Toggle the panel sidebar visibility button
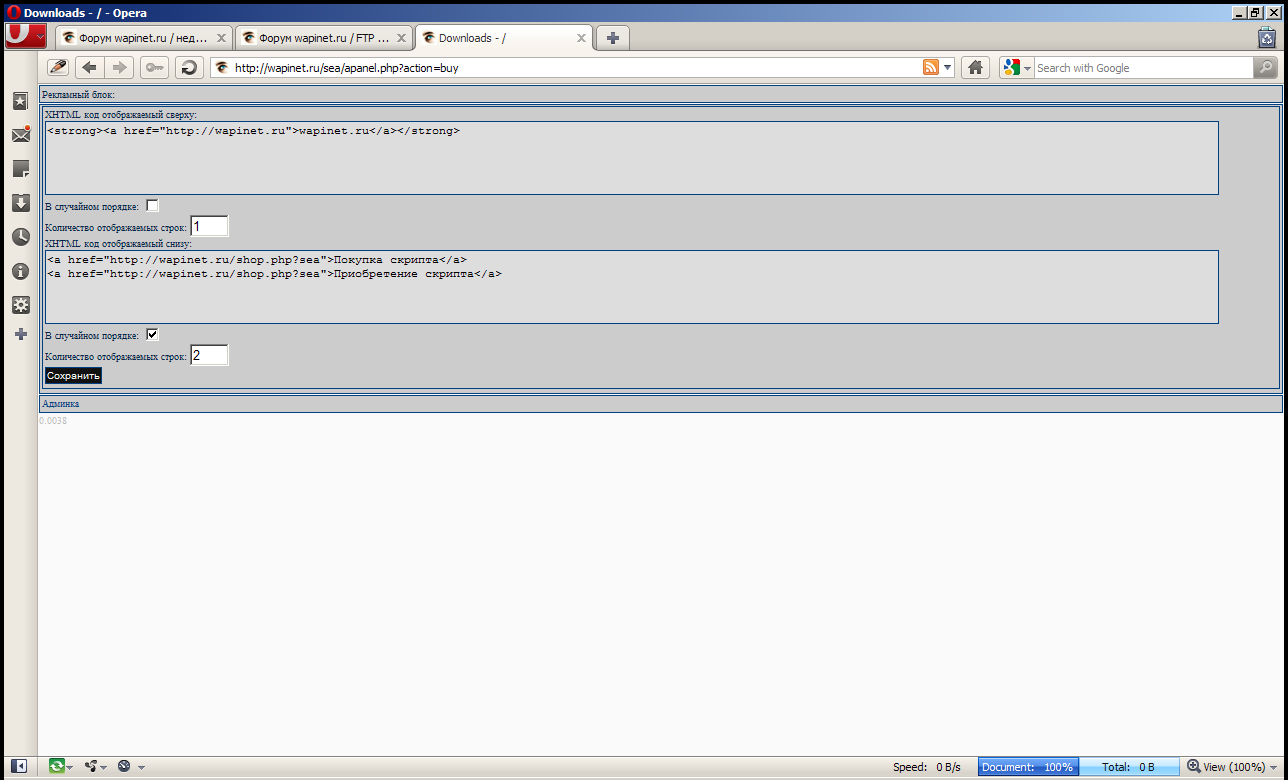The image size is (1288, 780). [x=19, y=767]
